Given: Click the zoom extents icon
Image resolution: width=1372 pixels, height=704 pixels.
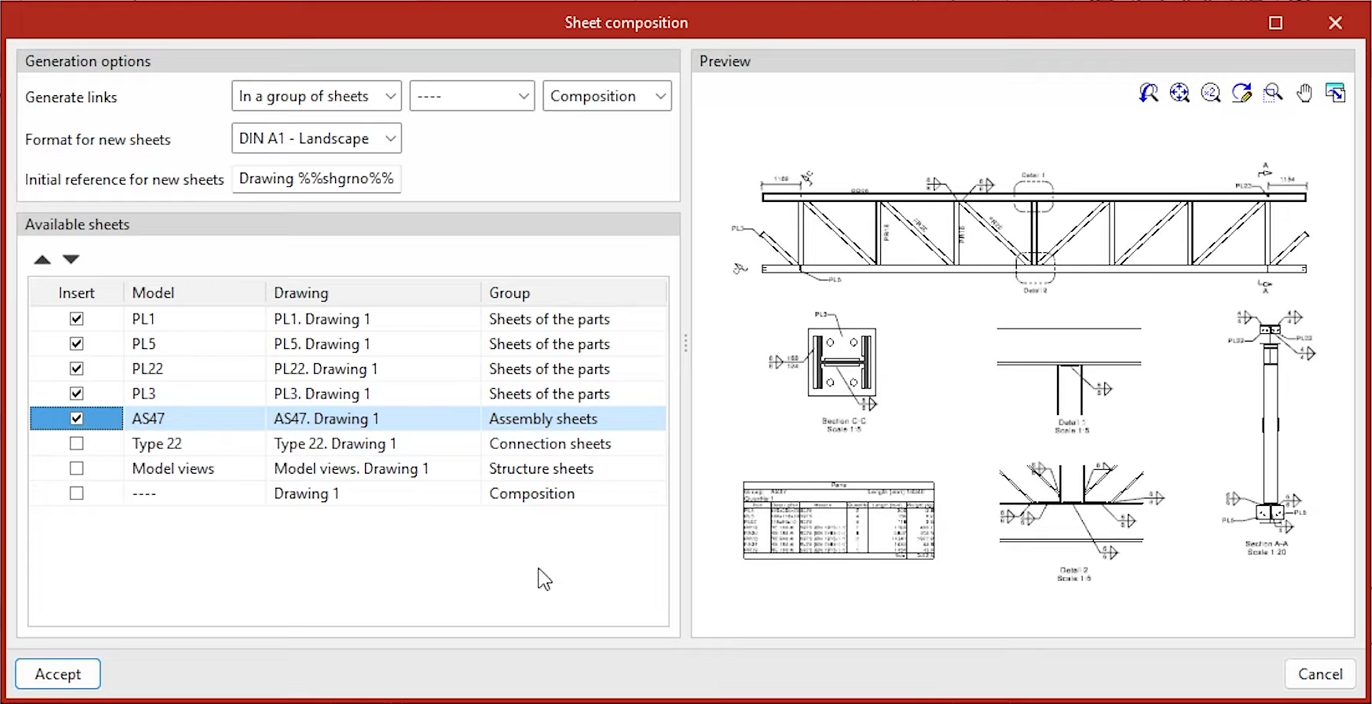Looking at the screenshot, I should click(x=1180, y=93).
